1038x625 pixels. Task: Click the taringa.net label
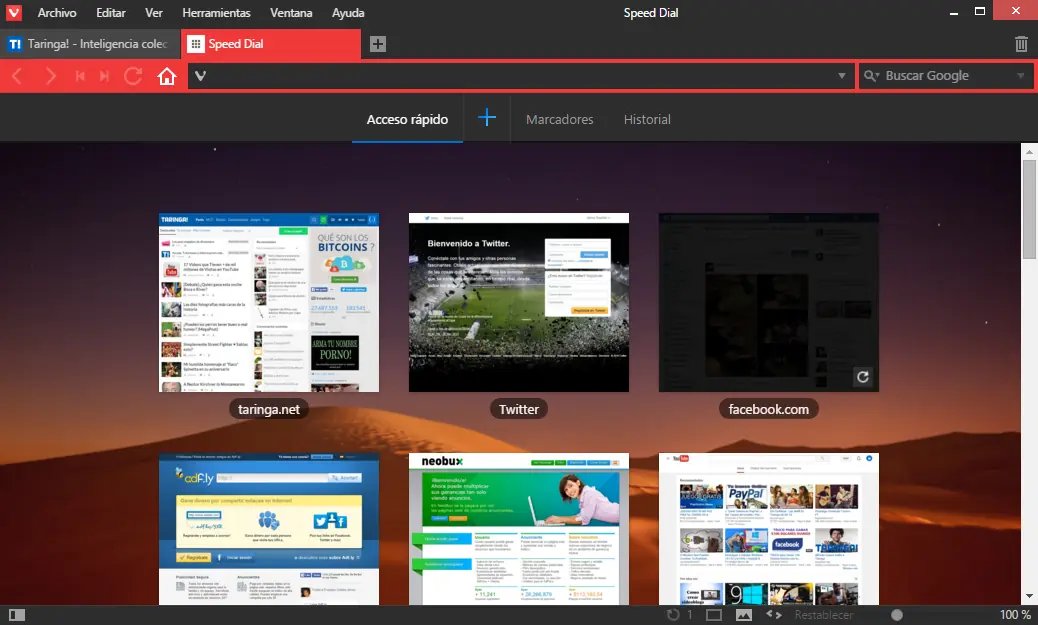click(269, 409)
